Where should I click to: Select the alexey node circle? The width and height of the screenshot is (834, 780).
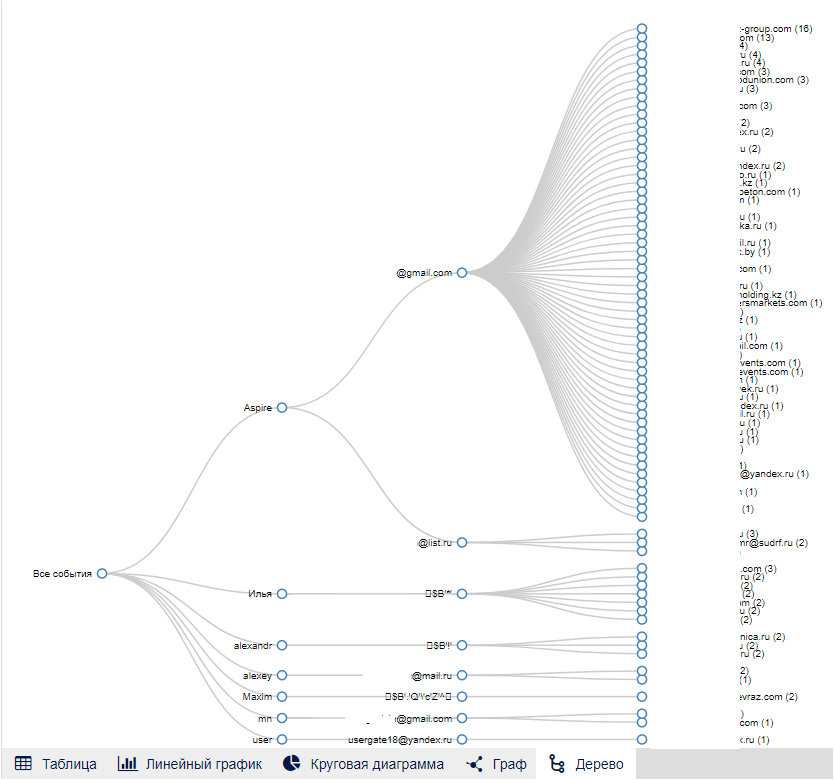pos(282,675)
